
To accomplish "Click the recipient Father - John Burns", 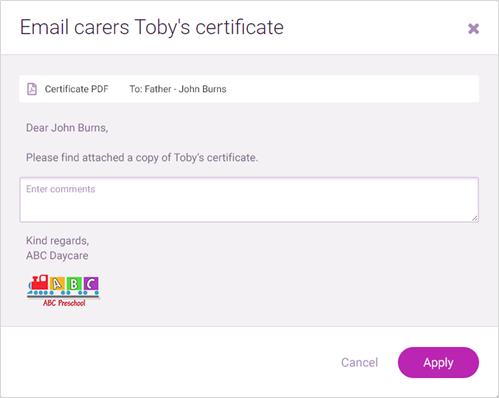I will click(x=178, y=89).
